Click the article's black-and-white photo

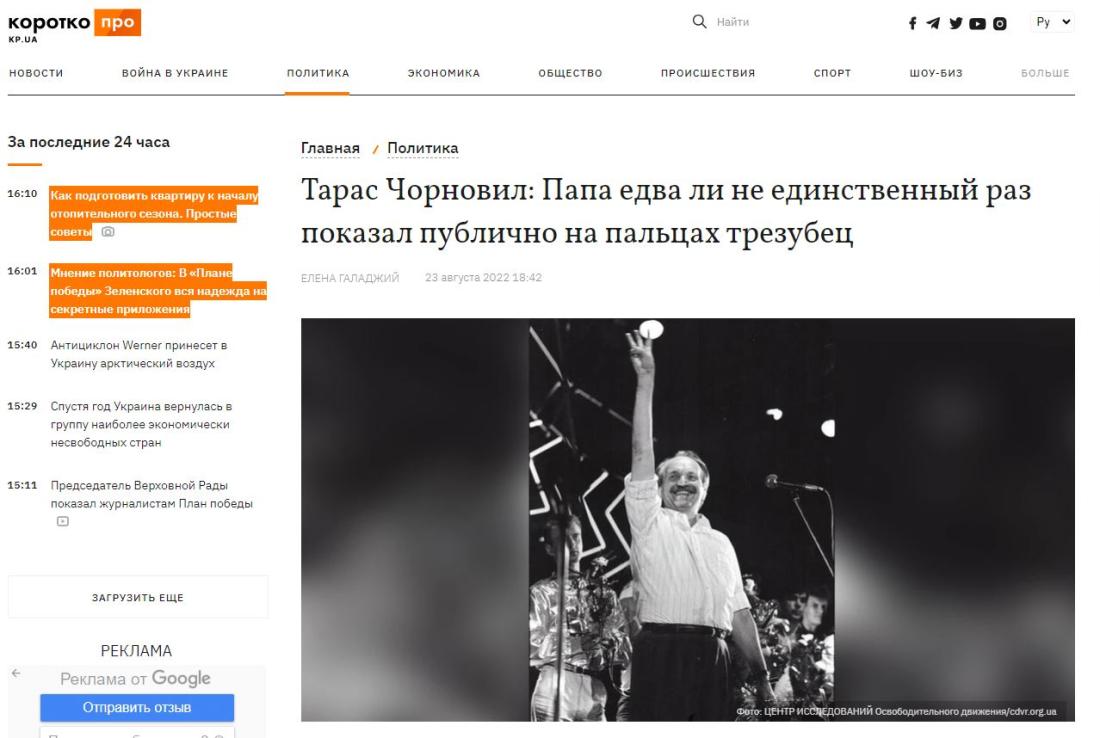pyautogui.click(x=688, y=520)
